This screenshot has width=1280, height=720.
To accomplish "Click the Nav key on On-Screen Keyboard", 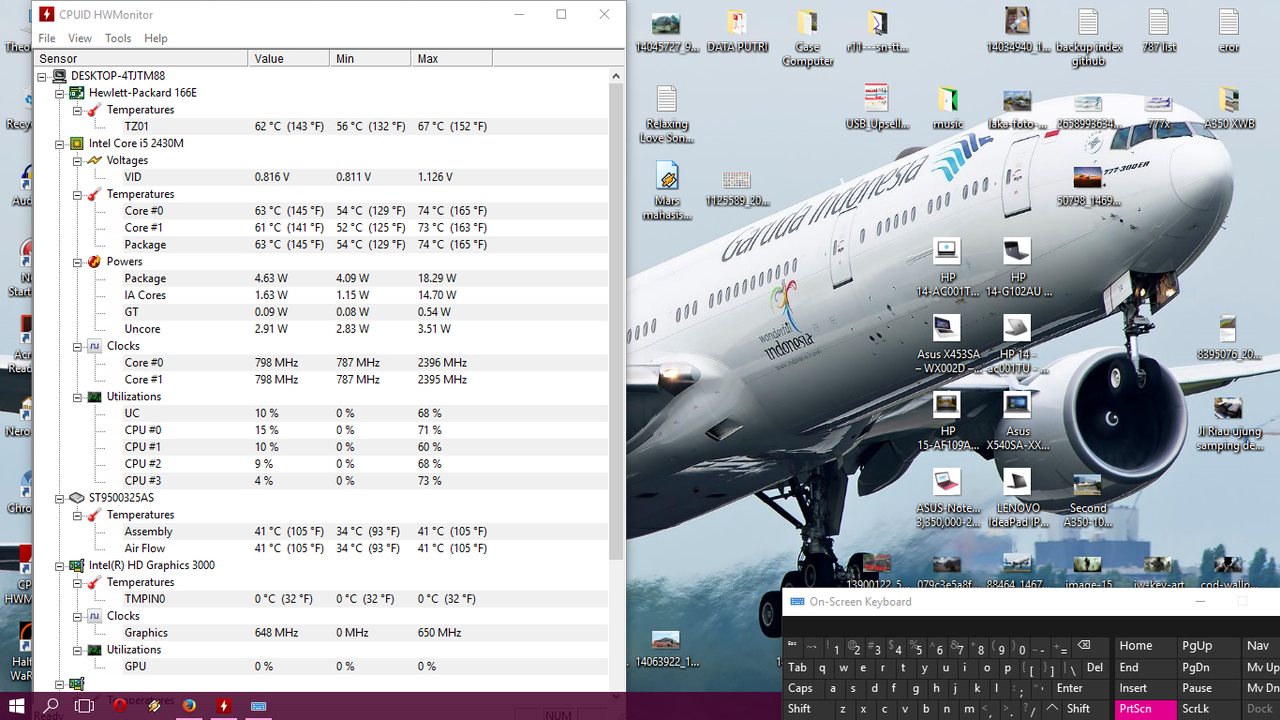I will (x=1260, y=646).
